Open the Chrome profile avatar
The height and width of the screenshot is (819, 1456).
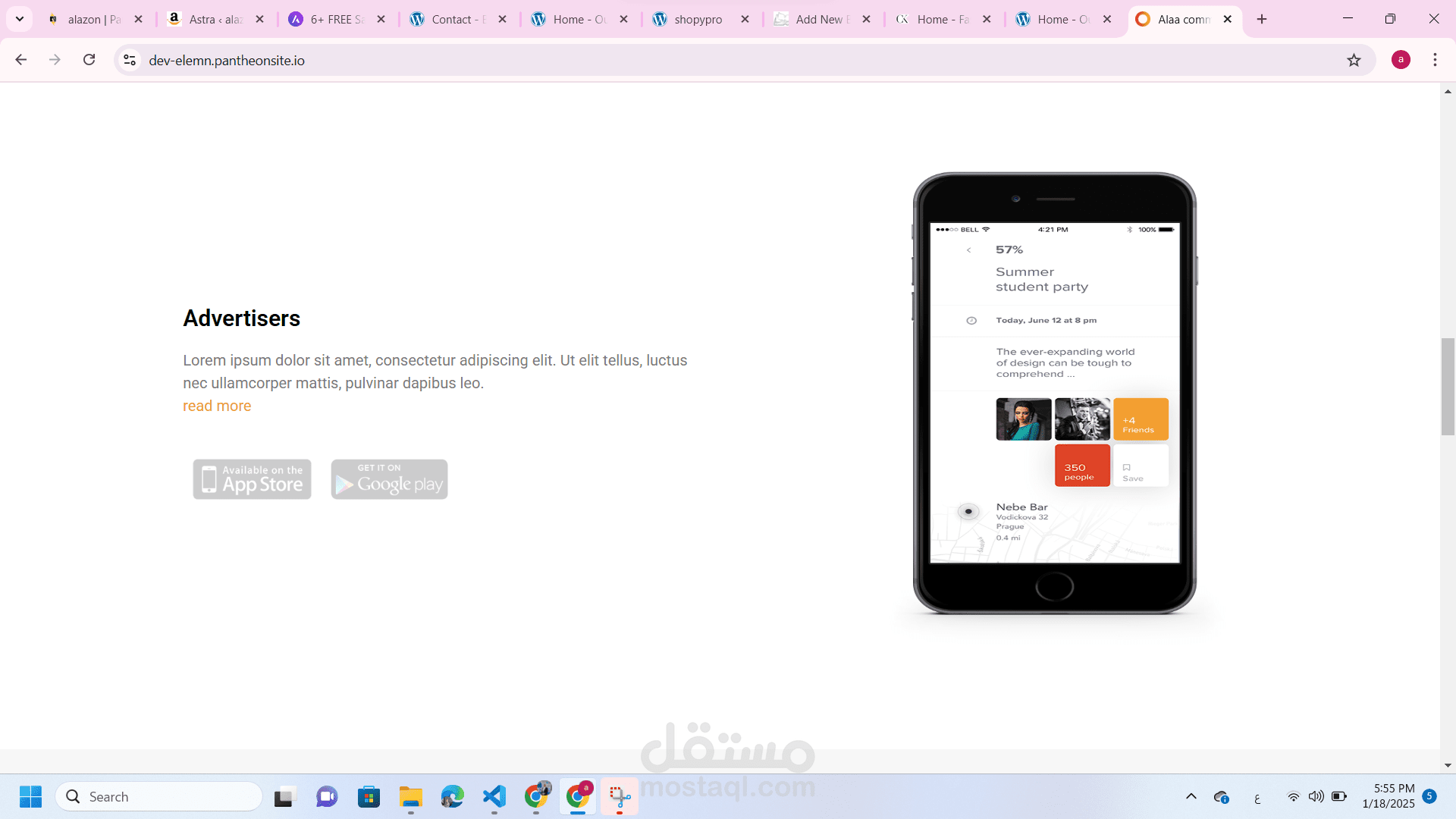1401,60
